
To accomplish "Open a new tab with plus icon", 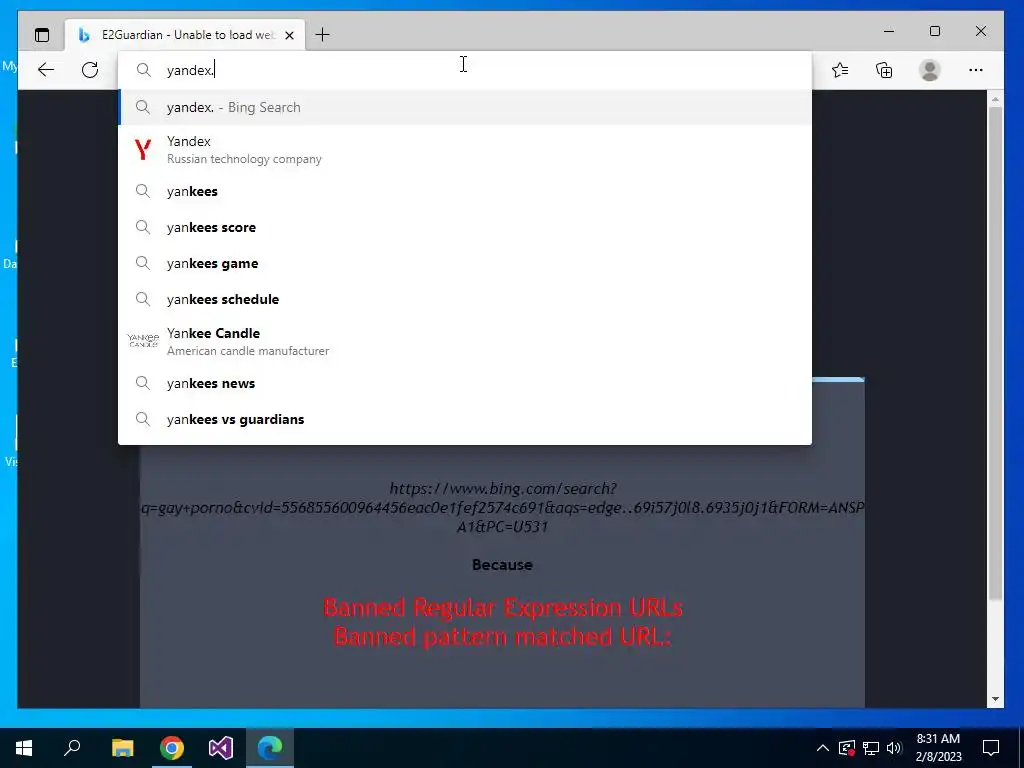I will [323, 35].
